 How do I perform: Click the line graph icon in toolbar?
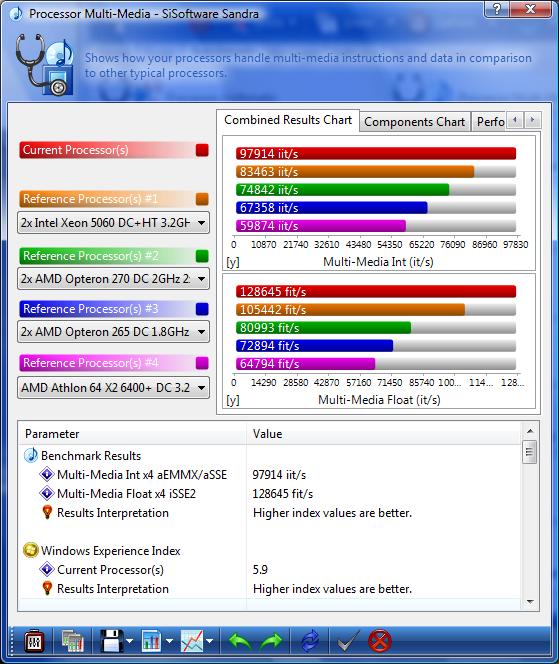192,641
